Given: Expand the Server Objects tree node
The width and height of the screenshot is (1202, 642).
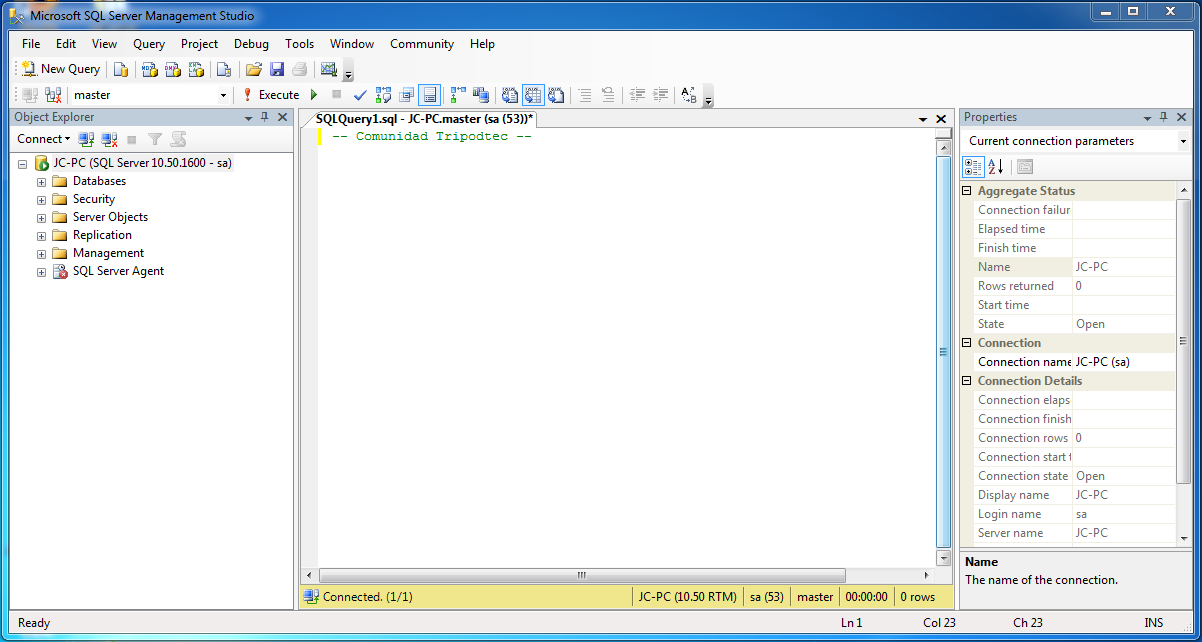Looking at the screenshot, I should point(42,218).
